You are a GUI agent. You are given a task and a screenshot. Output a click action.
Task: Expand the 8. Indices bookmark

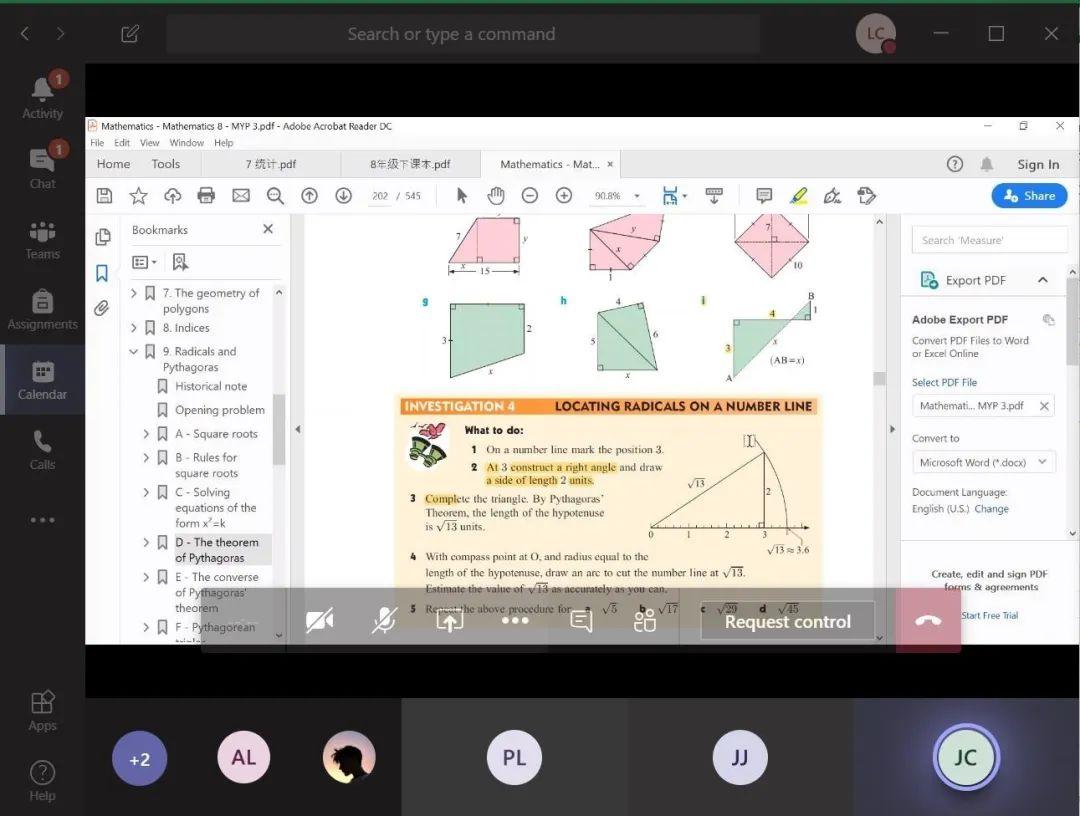coord(134,328)
